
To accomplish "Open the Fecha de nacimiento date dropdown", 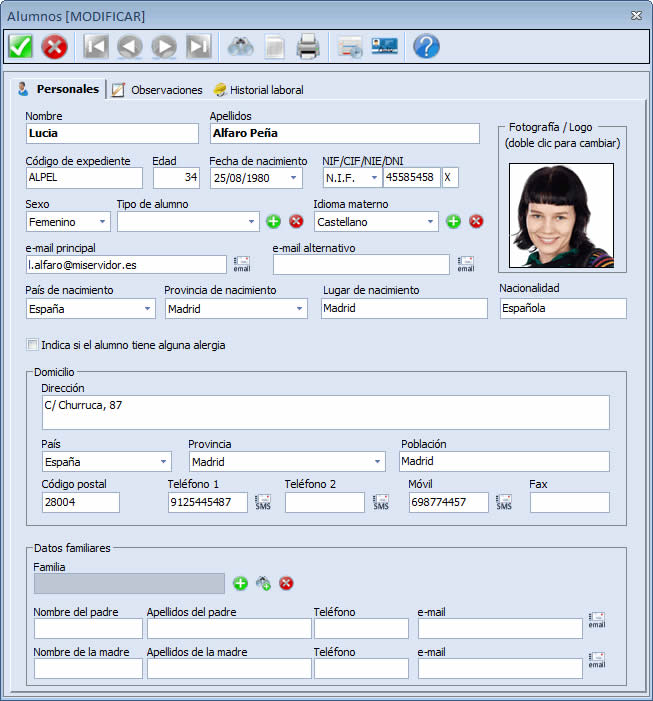I will click(x=293, y=178).
